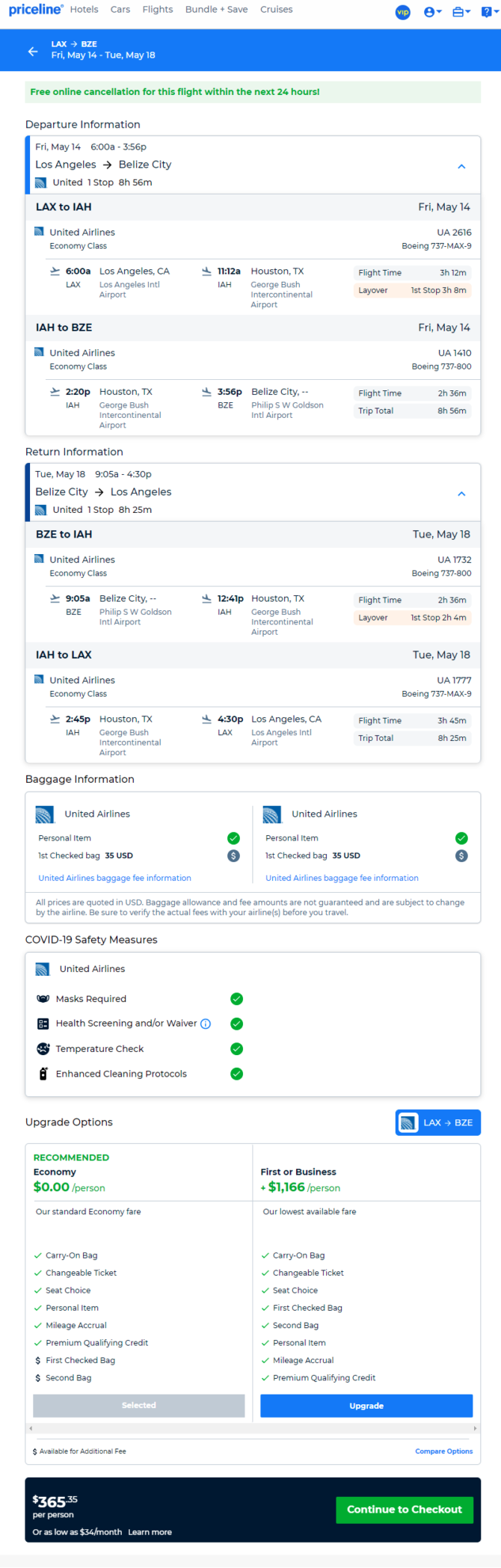Click the green check for Enhanced Cleaning Protocols
The height and width of the screenshot is (1568, 501).
(236, 1074)
